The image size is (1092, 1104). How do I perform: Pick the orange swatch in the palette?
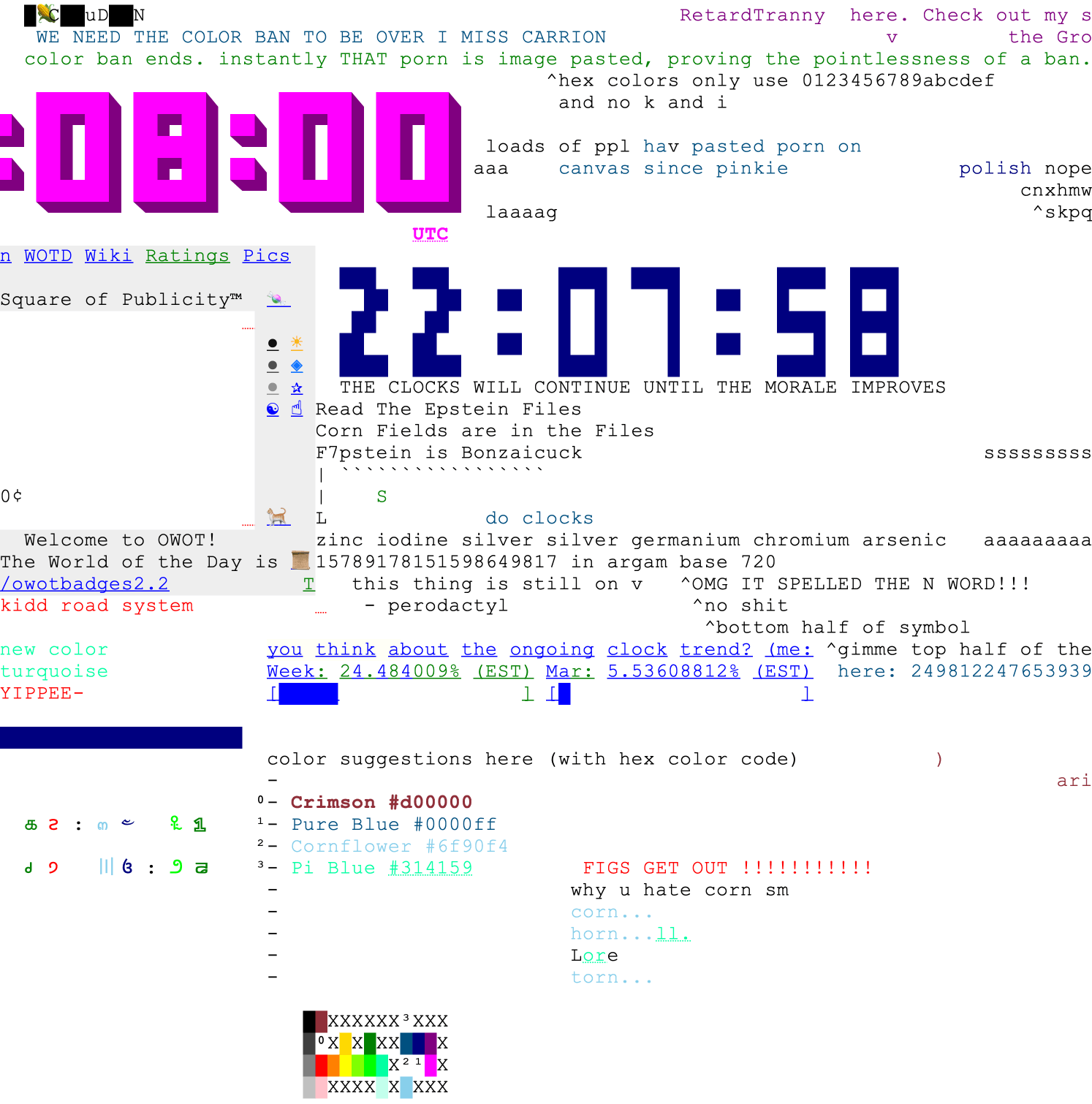[333, 1065]
